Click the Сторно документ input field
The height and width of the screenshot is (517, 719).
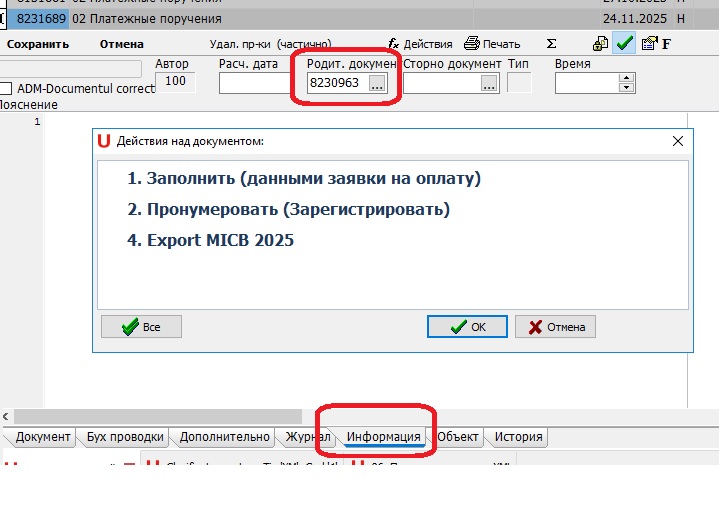point(442,83)
